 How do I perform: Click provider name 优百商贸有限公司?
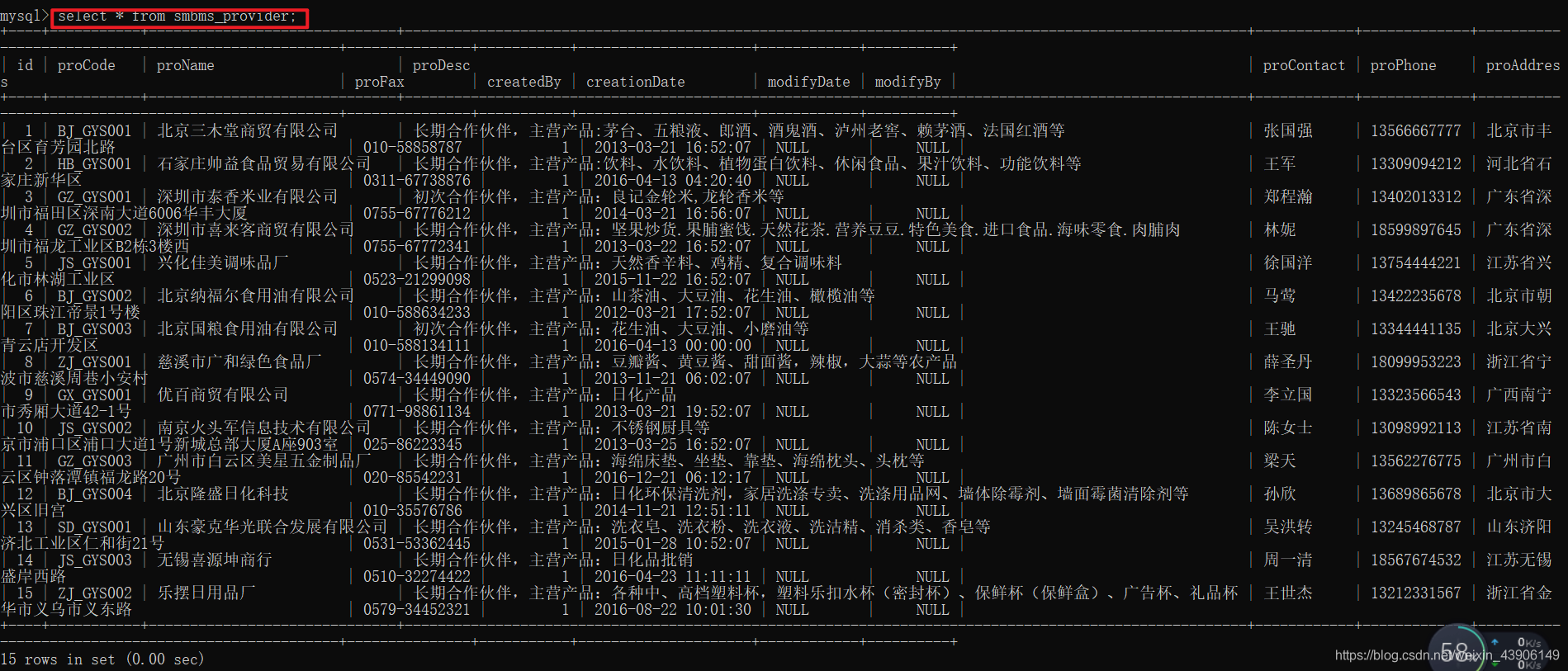tap(223, 395)
